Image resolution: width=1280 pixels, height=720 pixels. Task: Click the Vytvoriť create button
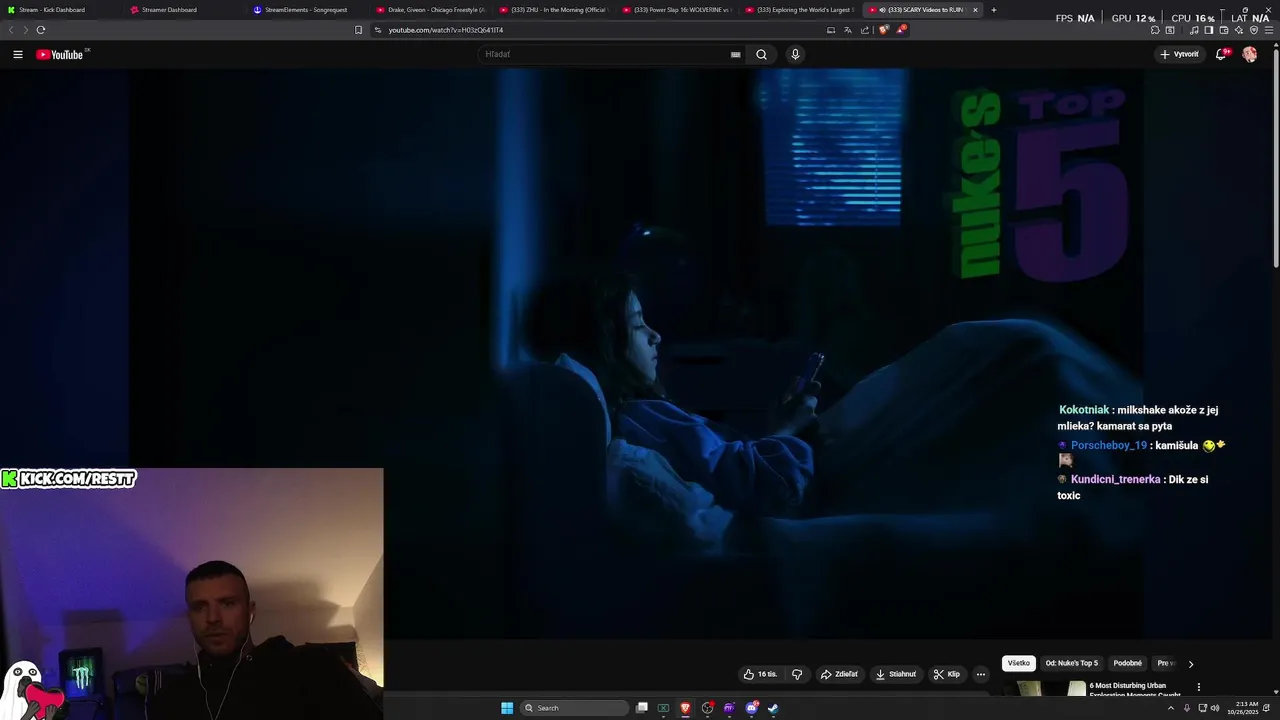coord(1179,54)
